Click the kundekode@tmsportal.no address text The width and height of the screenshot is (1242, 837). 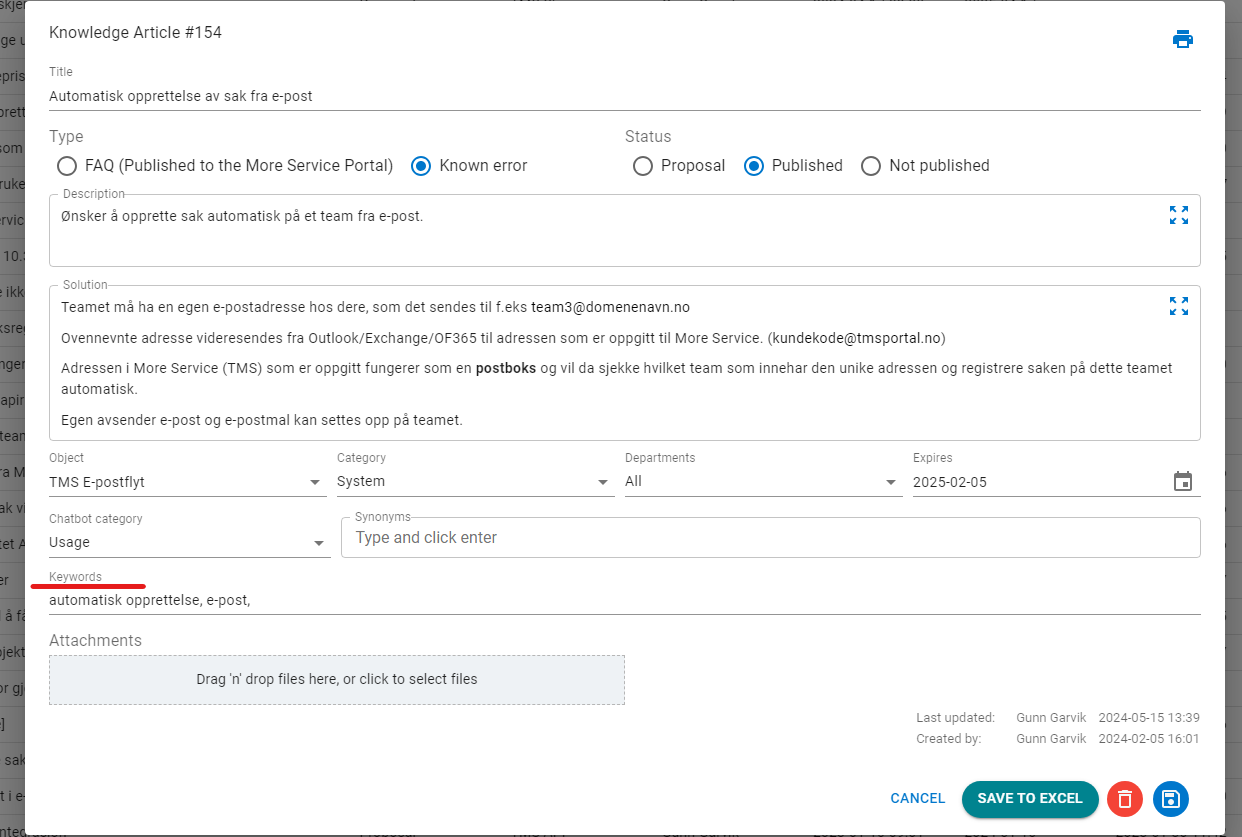click(857, 338)
